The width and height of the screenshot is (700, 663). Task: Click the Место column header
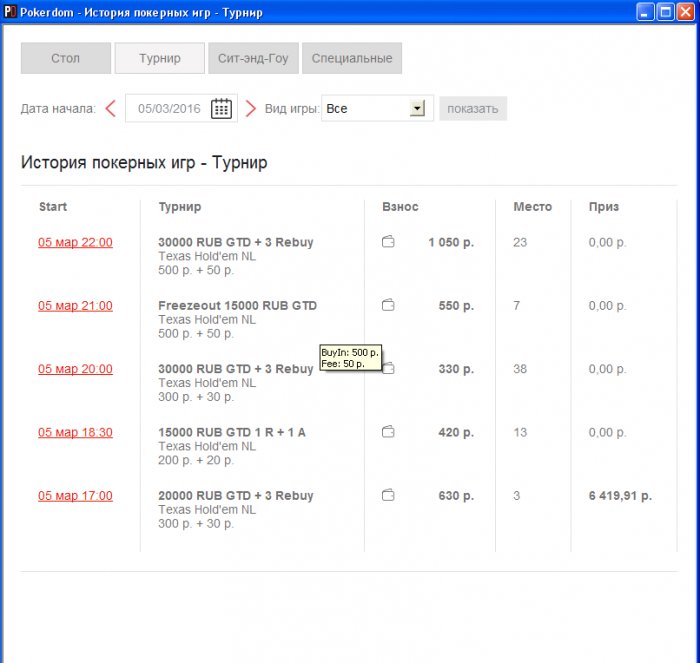(x=533, y=207)
